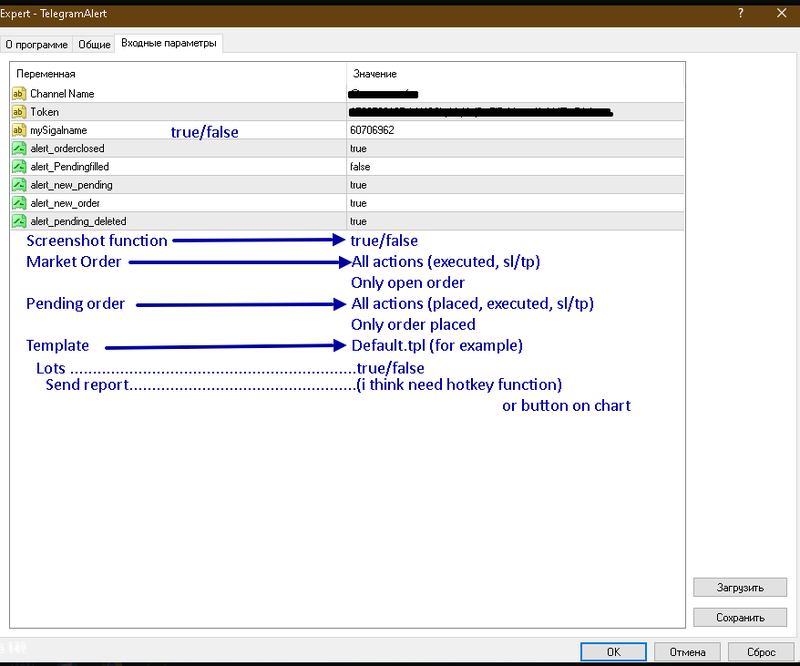Click the Token value field
The image size is (800, 666).
pos(515,112)
